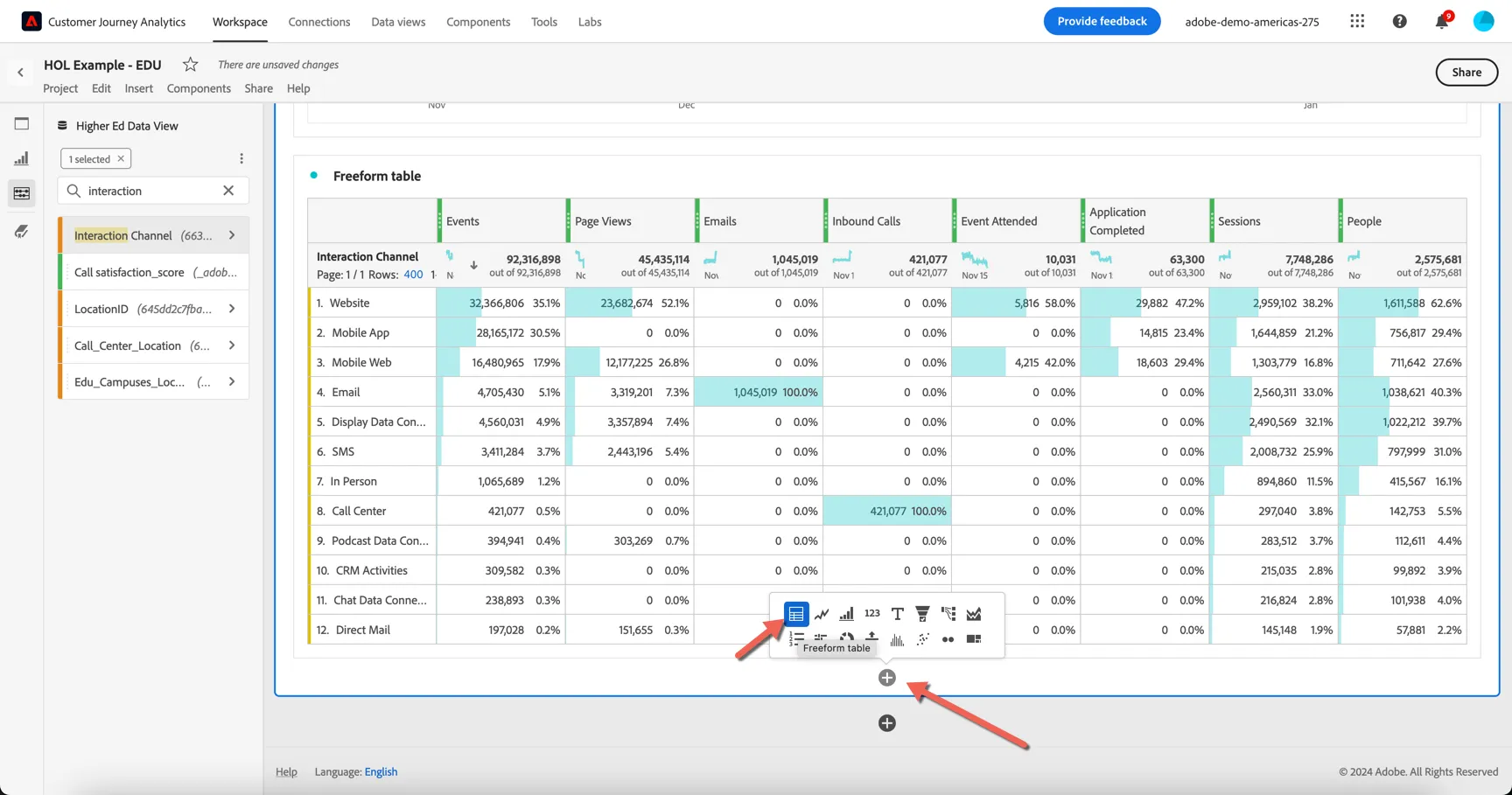Choose the Treemap visualization icon

point(973,639)
